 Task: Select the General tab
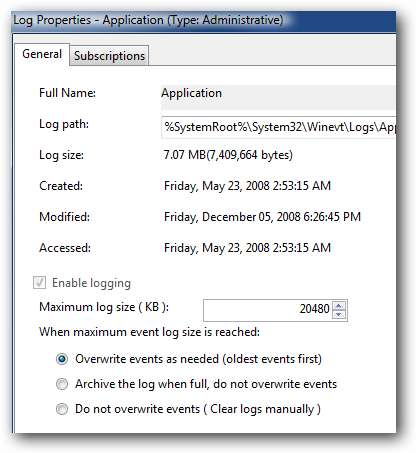(x=42, y=54)
